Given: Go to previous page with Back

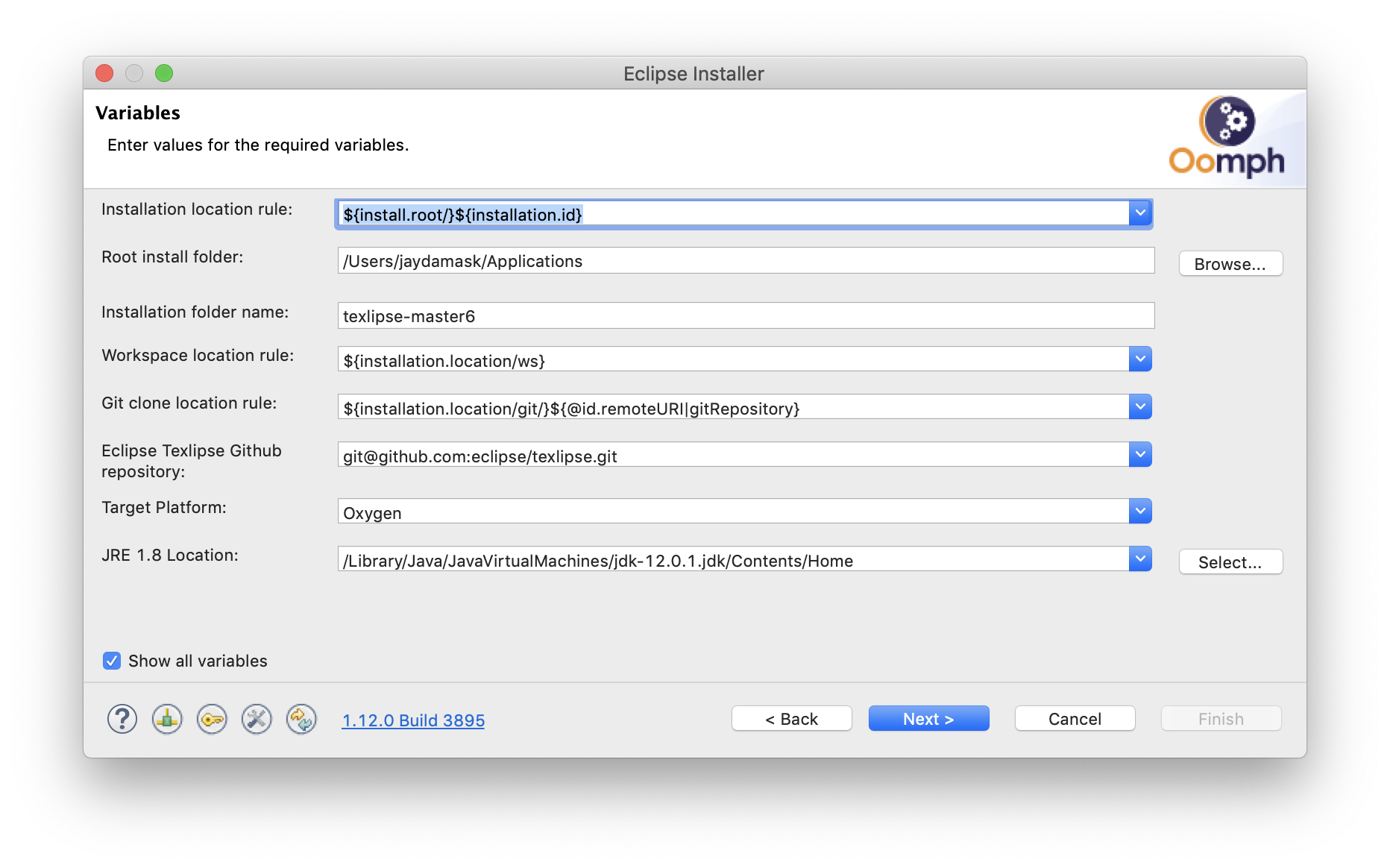Looking at the screenshot, I should coord(792,719).
